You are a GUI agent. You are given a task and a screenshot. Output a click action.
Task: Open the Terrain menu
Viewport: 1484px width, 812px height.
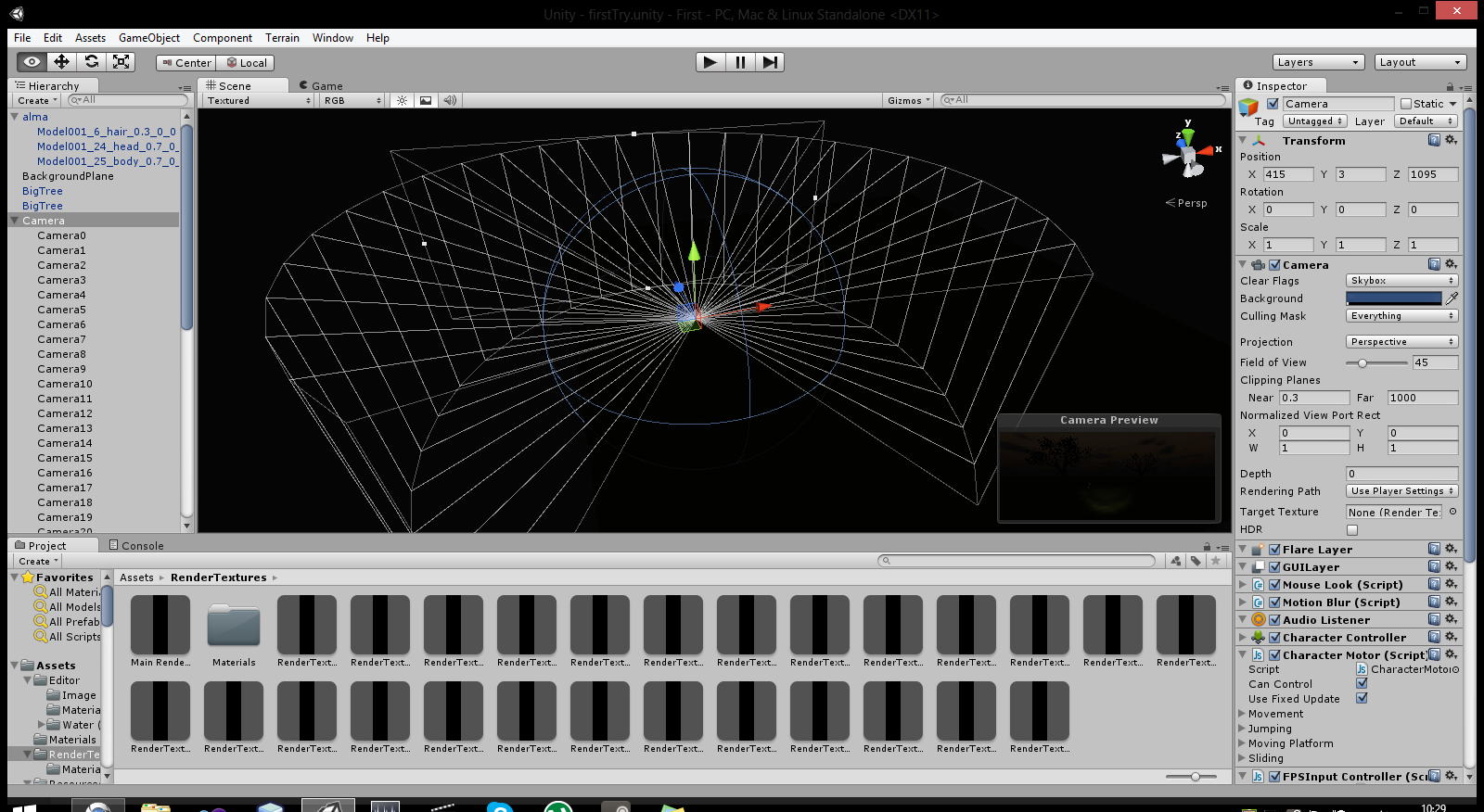(x=282, y=38)
